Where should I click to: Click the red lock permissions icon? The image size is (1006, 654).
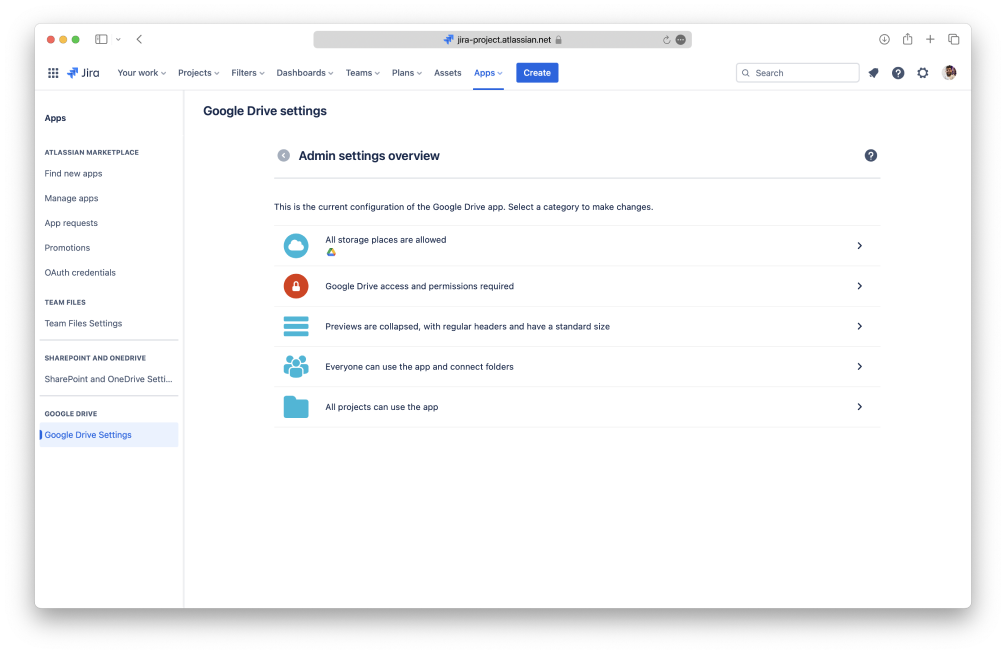(x=296, y=286)
